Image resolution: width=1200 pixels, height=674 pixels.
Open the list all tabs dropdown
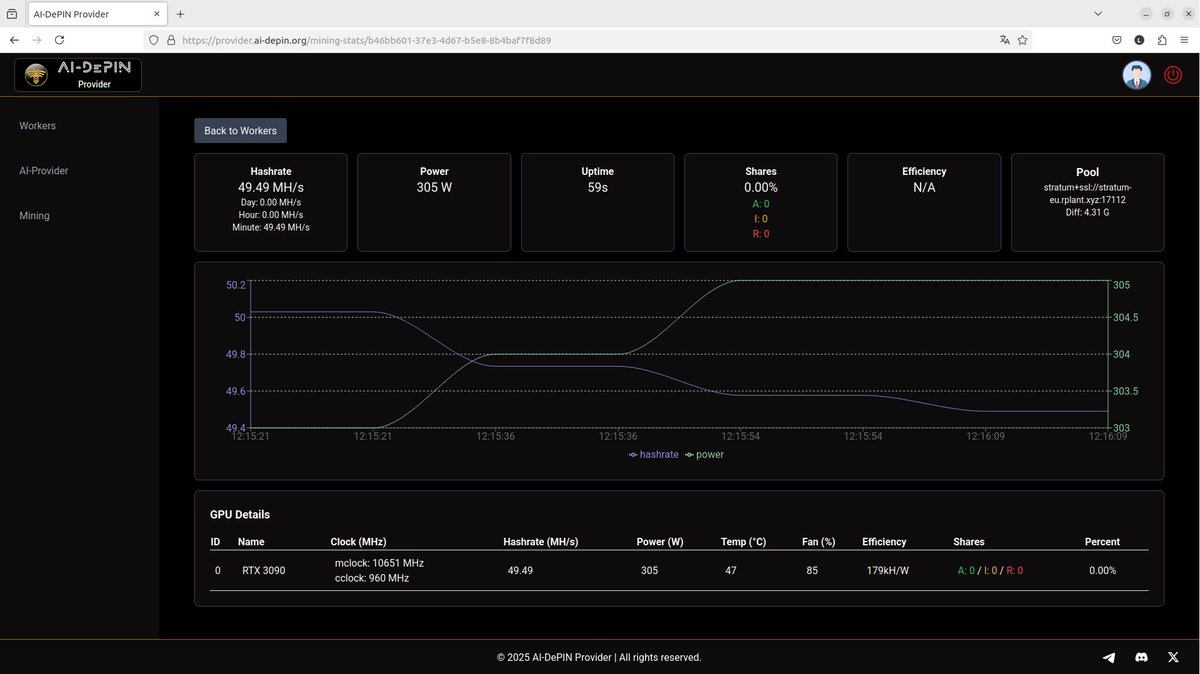pyautogui.click(x=1098, y=14)
